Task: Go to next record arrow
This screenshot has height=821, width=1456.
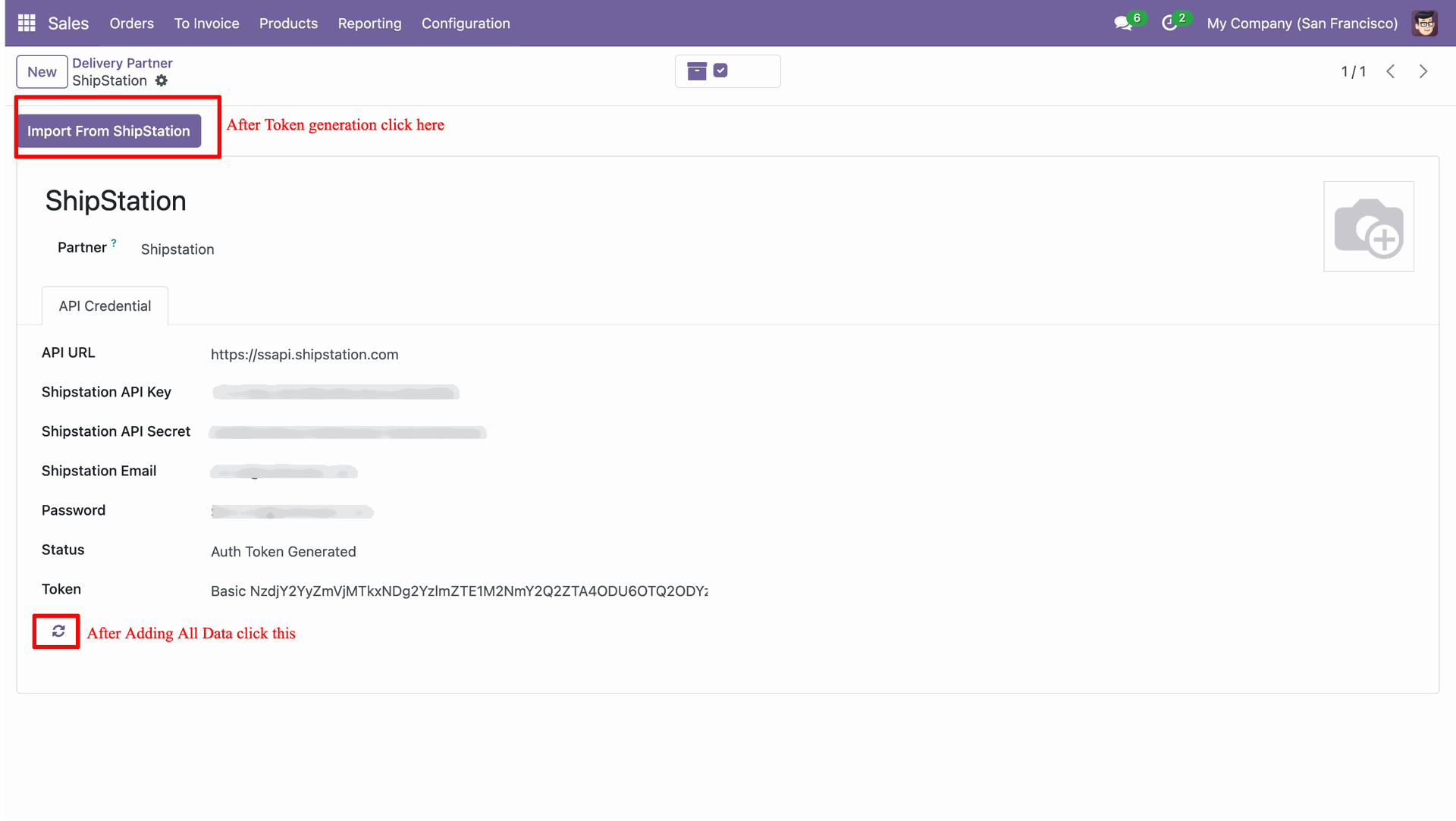Action: point(1423,71)
